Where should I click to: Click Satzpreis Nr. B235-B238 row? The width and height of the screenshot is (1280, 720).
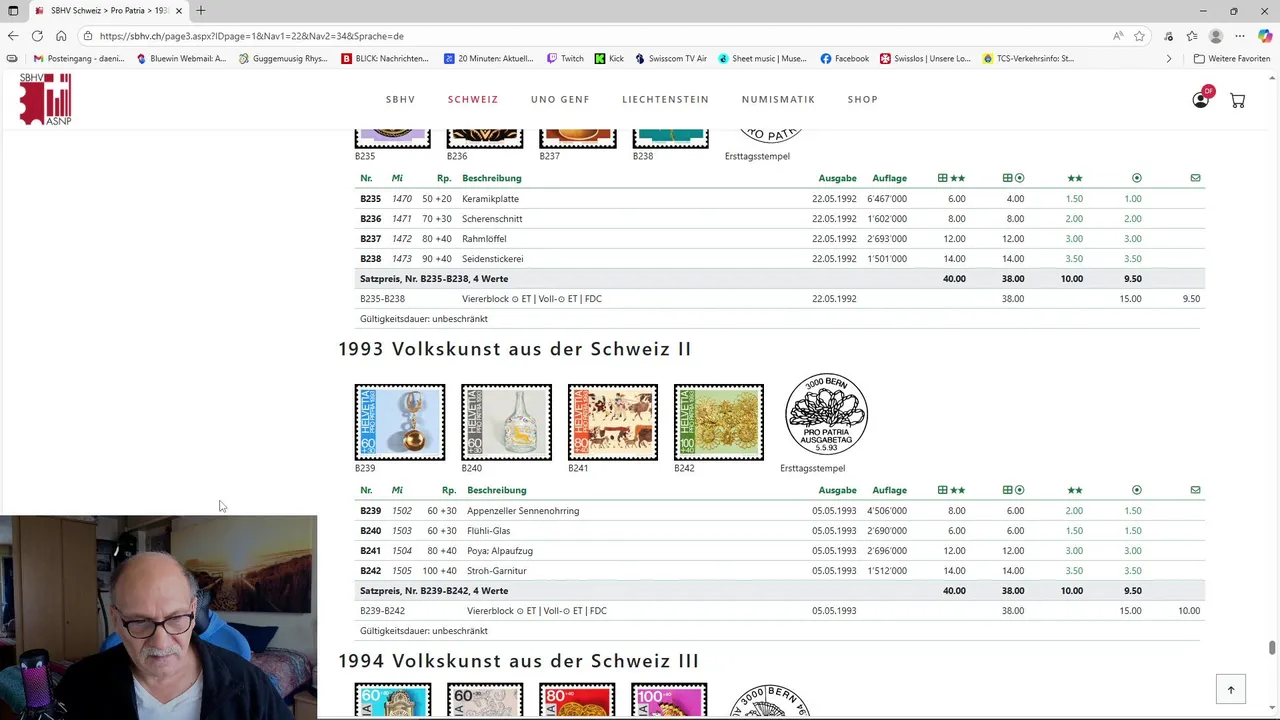click(x=780, y=279)
